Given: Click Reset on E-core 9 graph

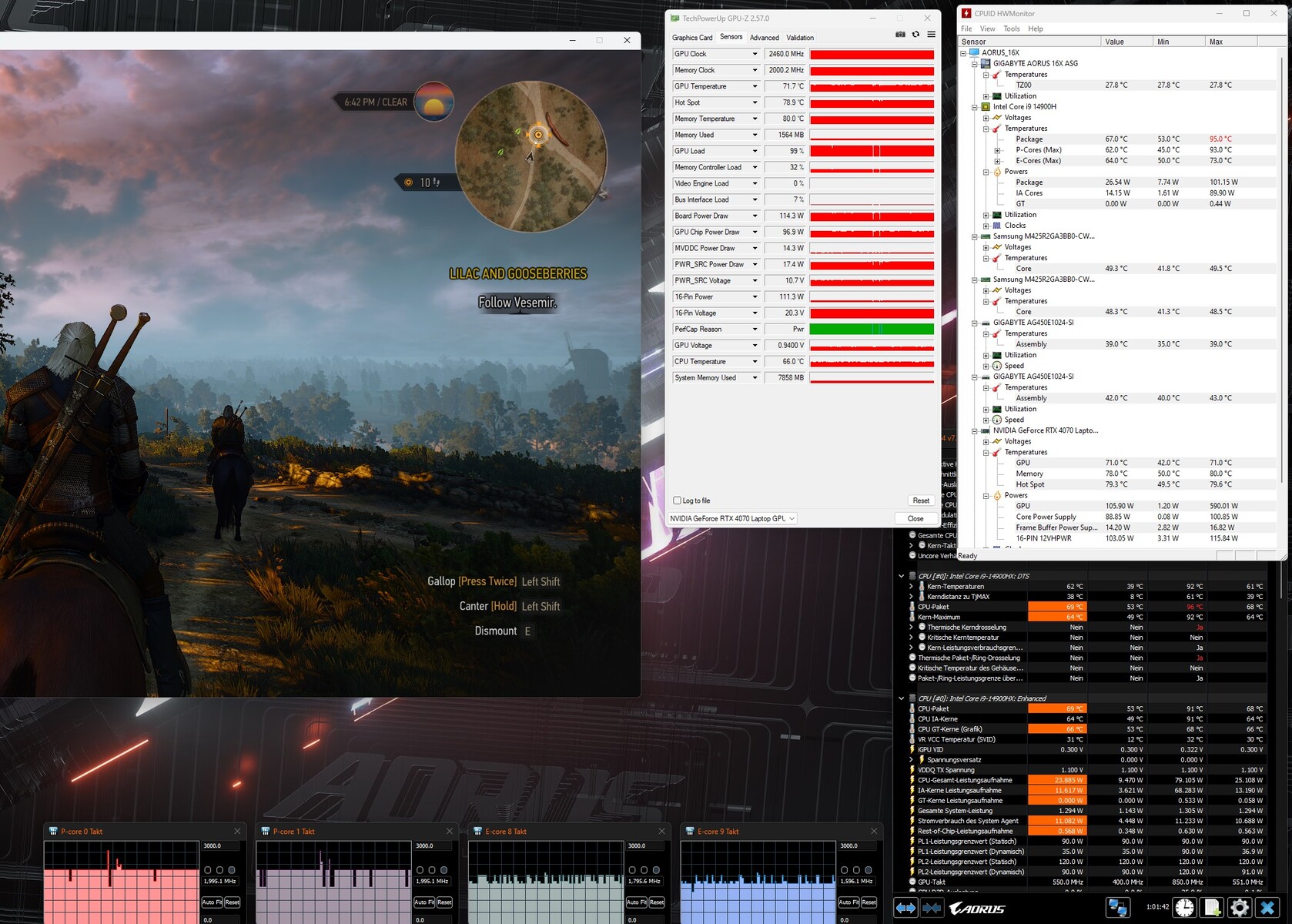Looking at the screenshot, I should pos(869,902).
